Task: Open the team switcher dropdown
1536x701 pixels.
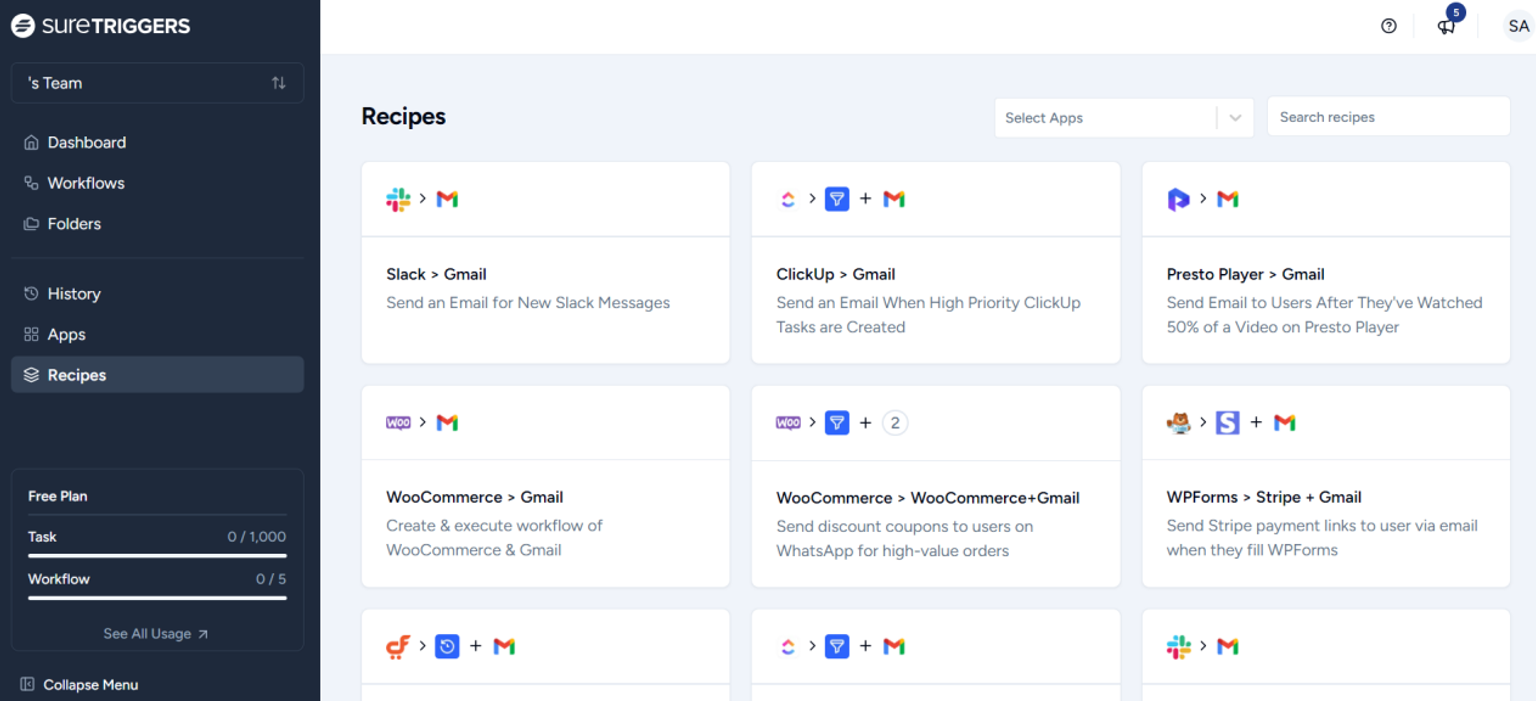Action: click(157, 83)
